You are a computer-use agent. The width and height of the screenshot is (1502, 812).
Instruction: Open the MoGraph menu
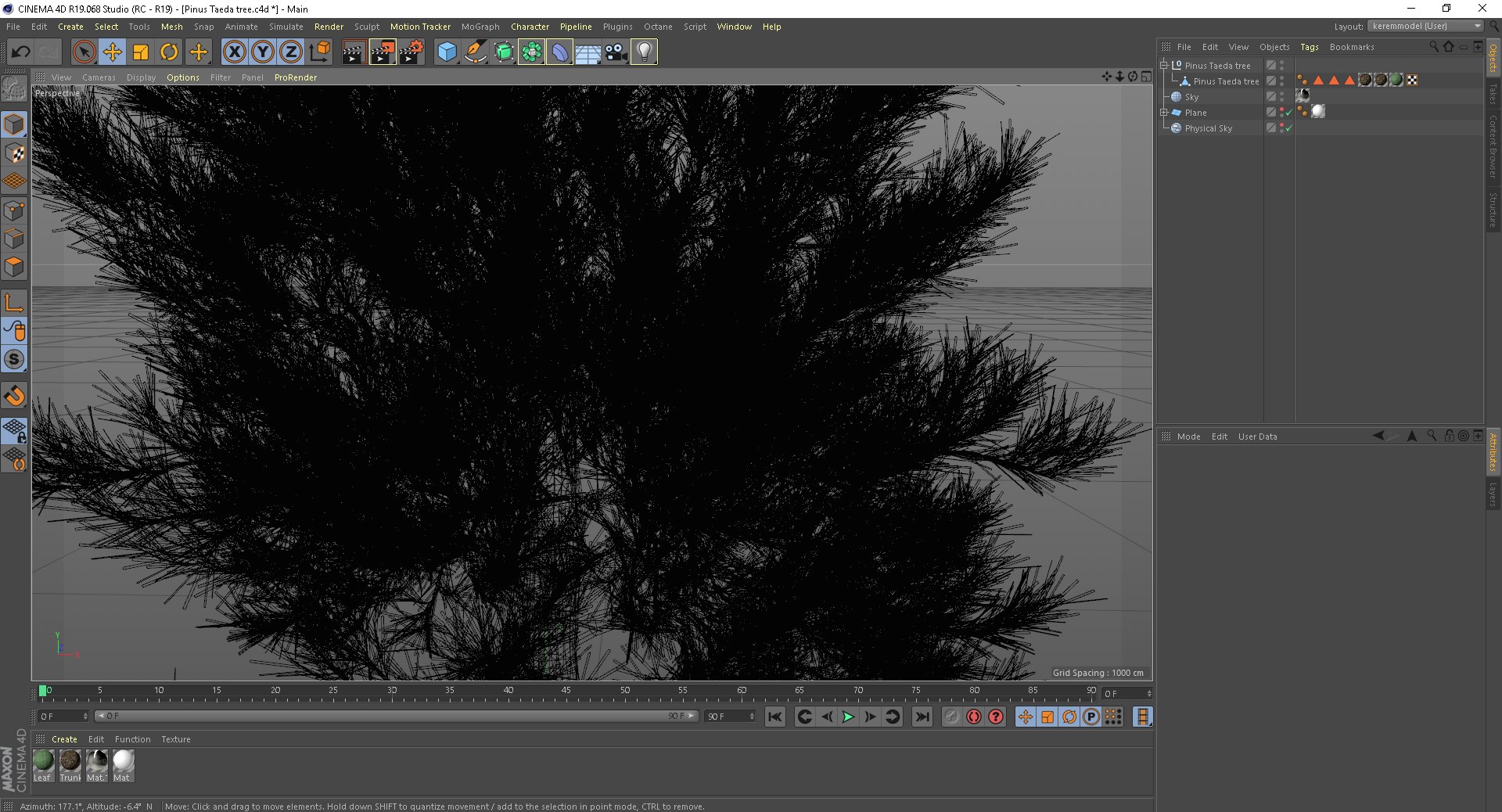click(480, 27)
